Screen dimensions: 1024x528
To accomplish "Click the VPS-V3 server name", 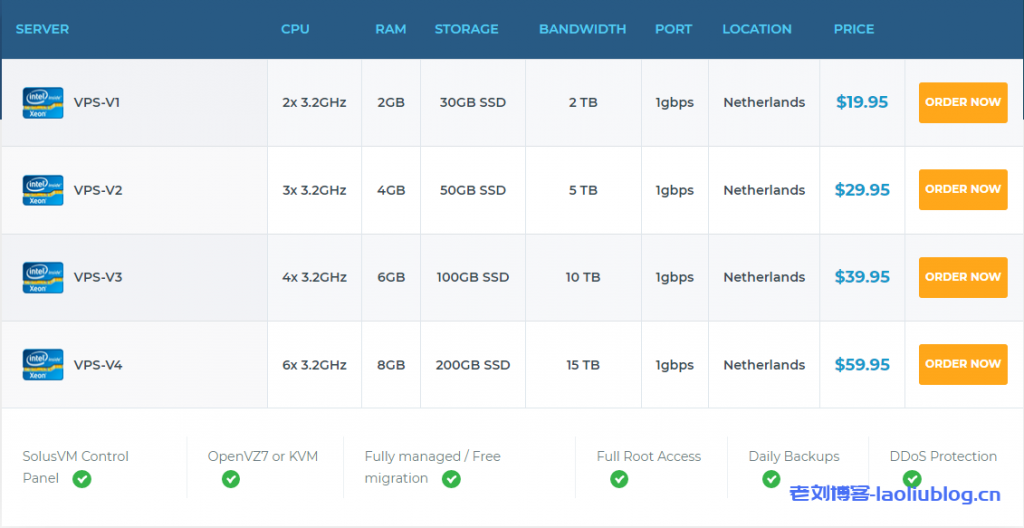I will (98, 277).
